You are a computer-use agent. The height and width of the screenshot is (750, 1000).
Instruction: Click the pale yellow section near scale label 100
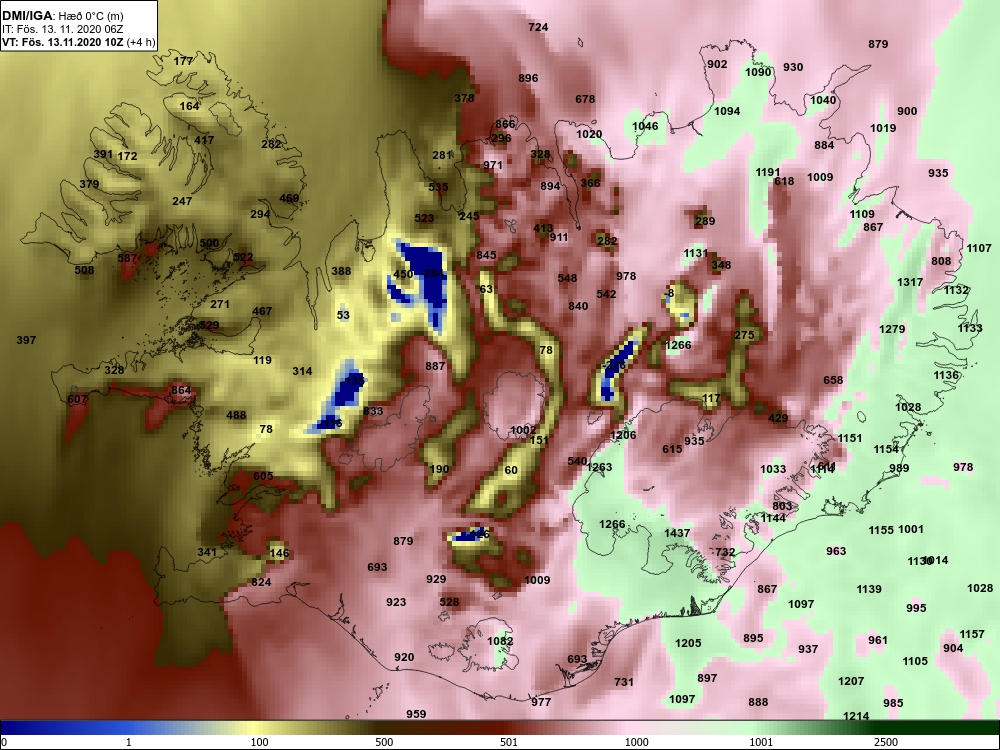[255, 727]
